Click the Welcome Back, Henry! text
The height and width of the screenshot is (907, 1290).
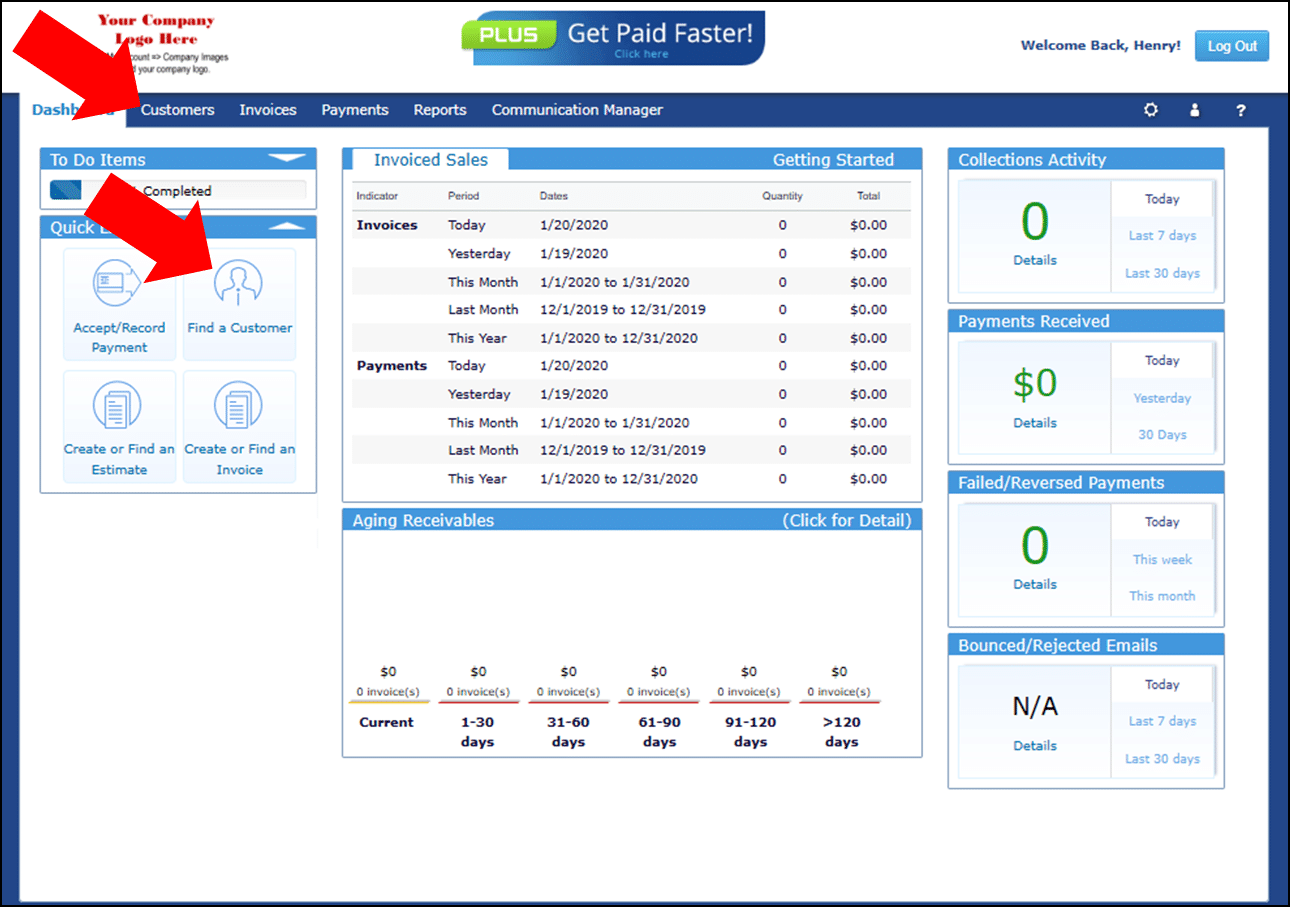tap(1100, 46)
